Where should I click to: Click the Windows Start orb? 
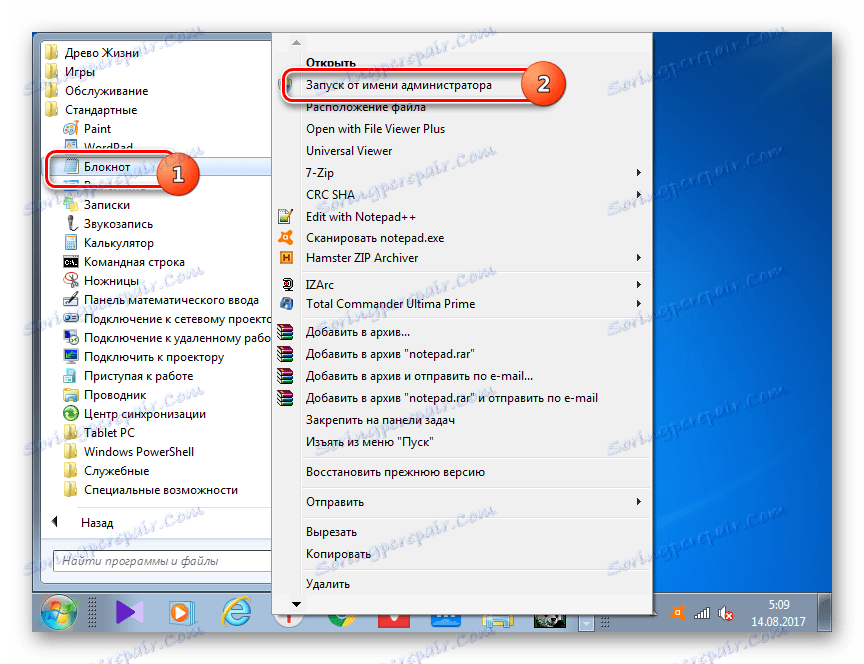point(59,613)
